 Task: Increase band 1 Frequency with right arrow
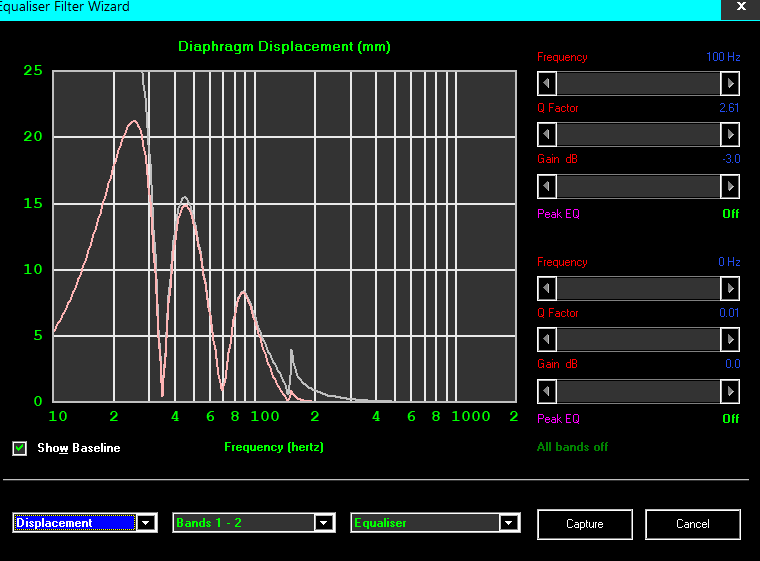pos(730,83)
